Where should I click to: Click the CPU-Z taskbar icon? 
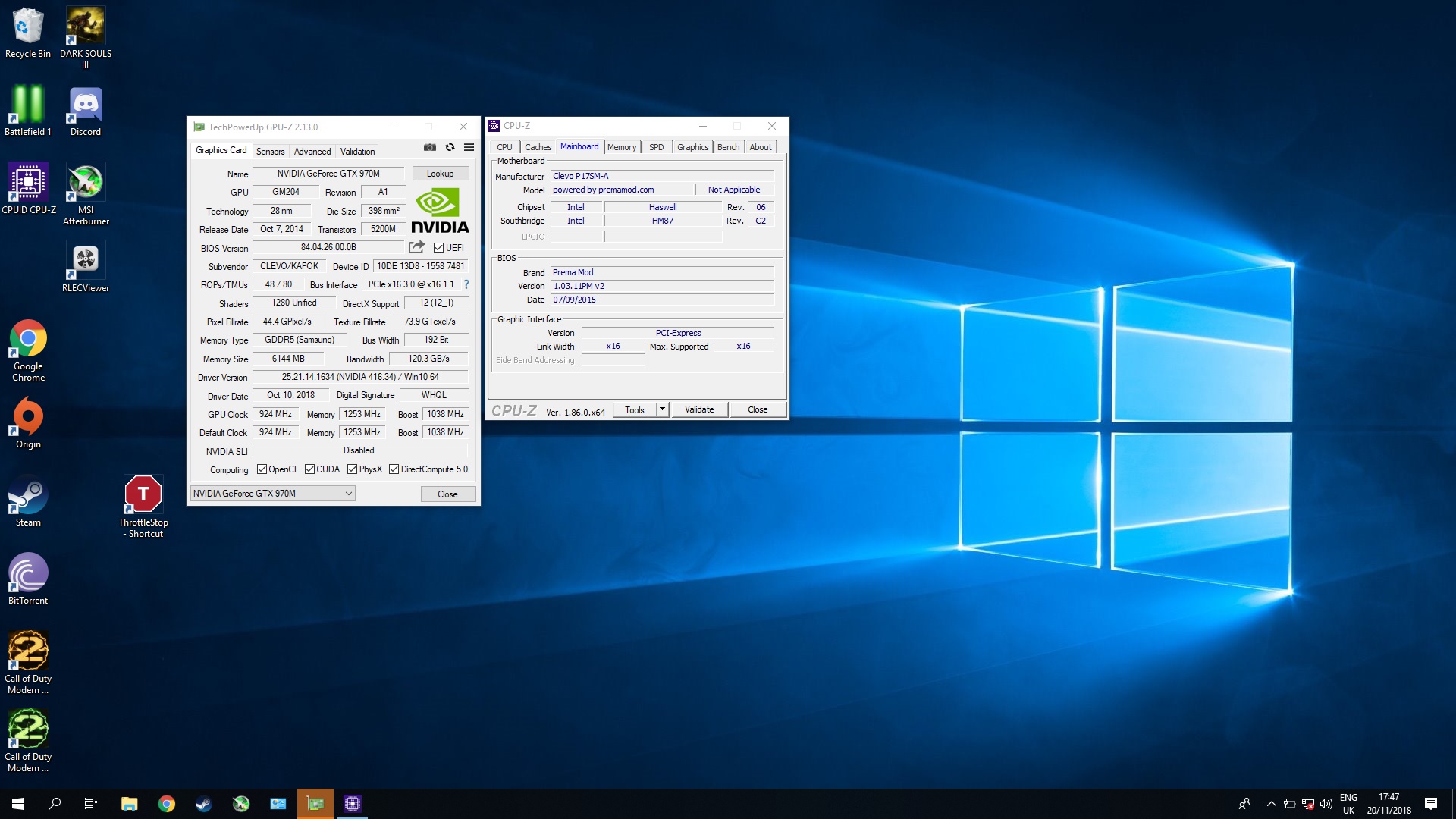(x=353, y=804)
